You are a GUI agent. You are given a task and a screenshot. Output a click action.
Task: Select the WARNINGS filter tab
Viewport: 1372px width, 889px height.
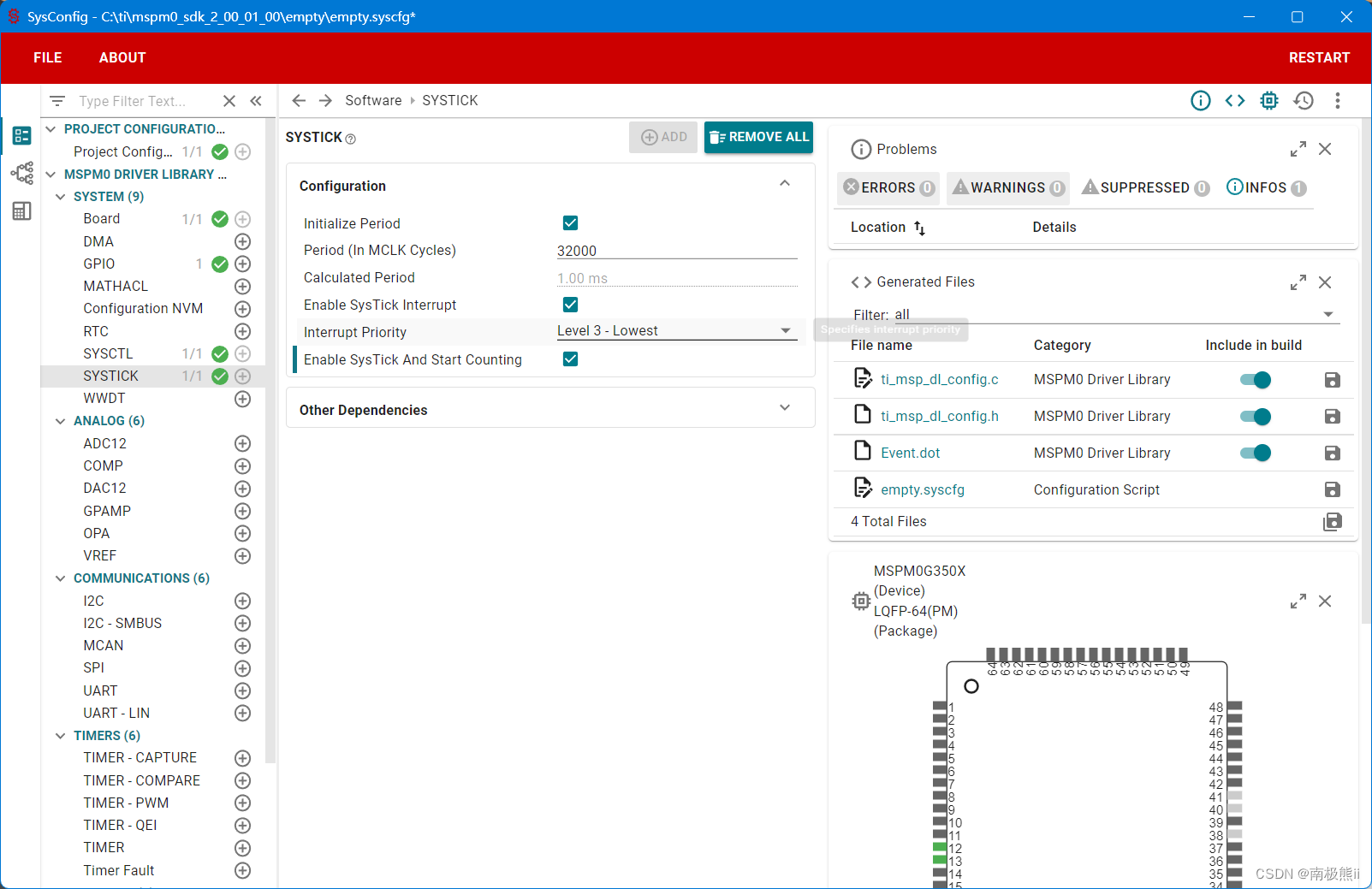click(1009, 187)
